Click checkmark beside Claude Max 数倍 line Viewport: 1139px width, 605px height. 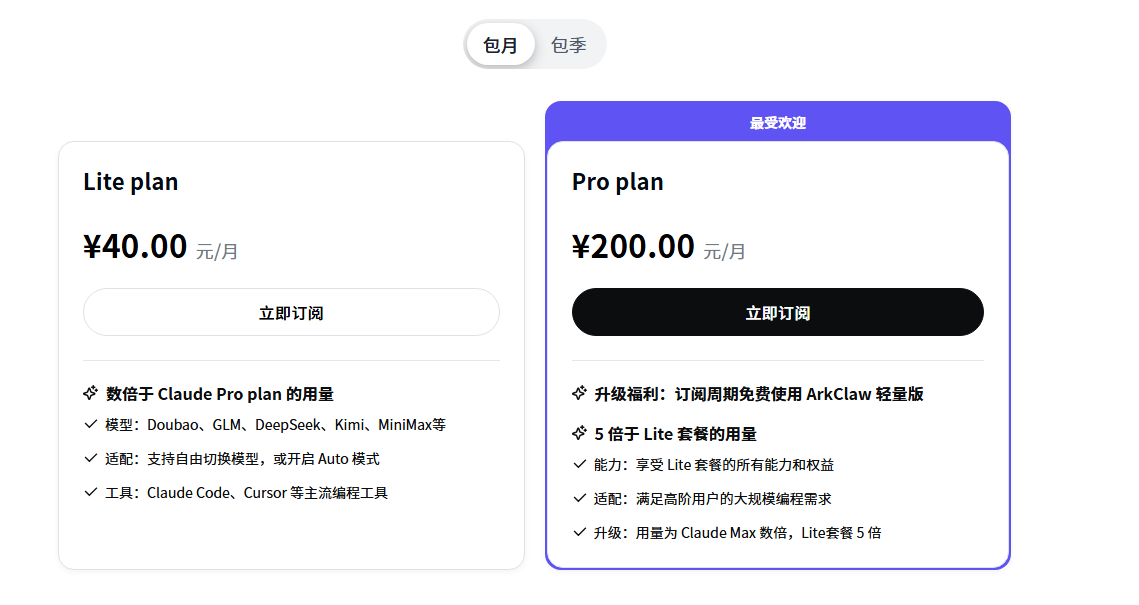(580, 532)
